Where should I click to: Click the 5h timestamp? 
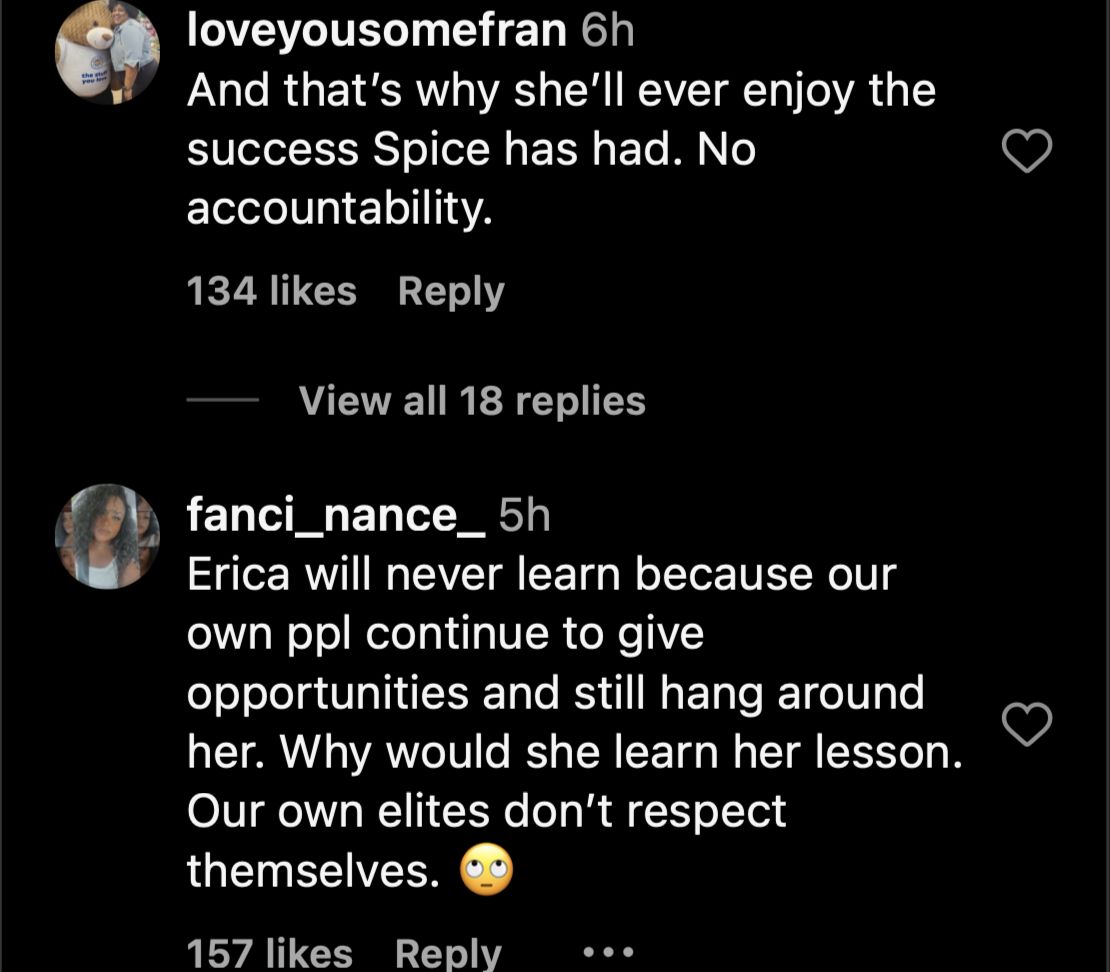(524, 516)
